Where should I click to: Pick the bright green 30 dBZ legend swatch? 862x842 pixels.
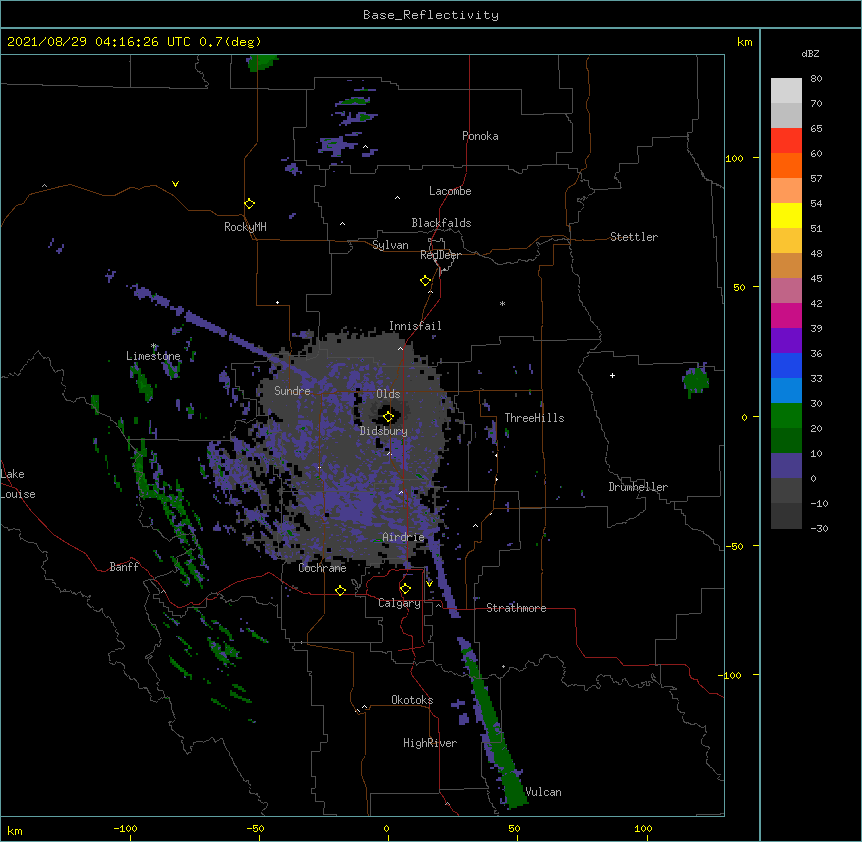click(786, 416)
